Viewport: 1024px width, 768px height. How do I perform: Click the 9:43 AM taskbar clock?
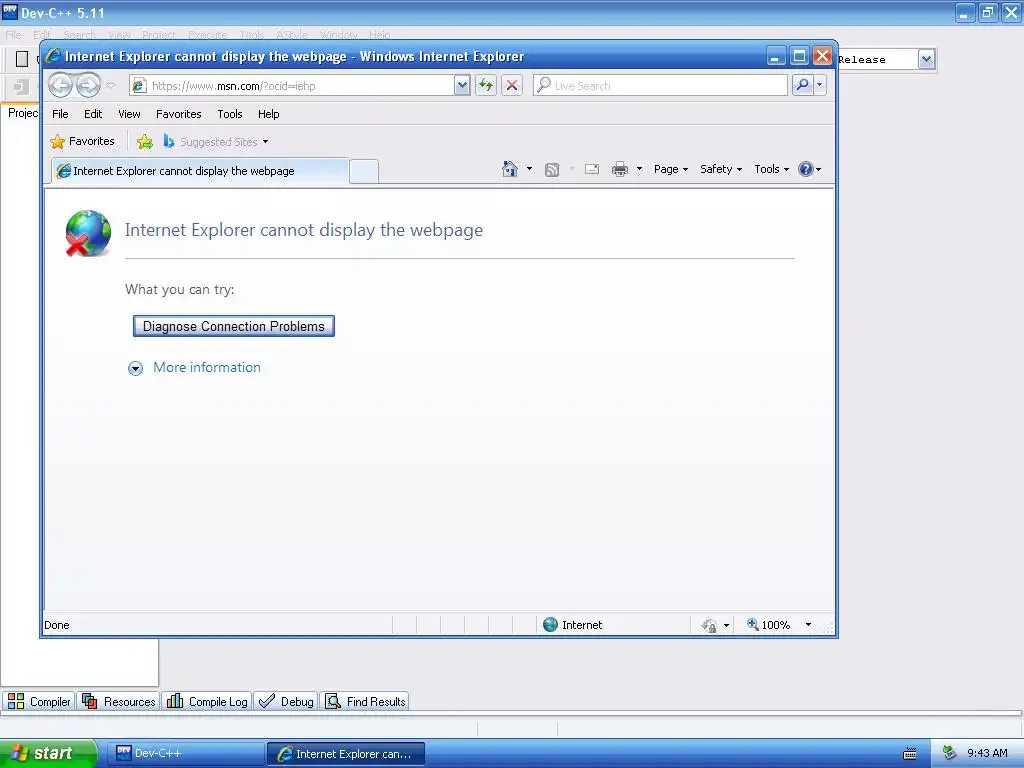(x=987, y=753)
